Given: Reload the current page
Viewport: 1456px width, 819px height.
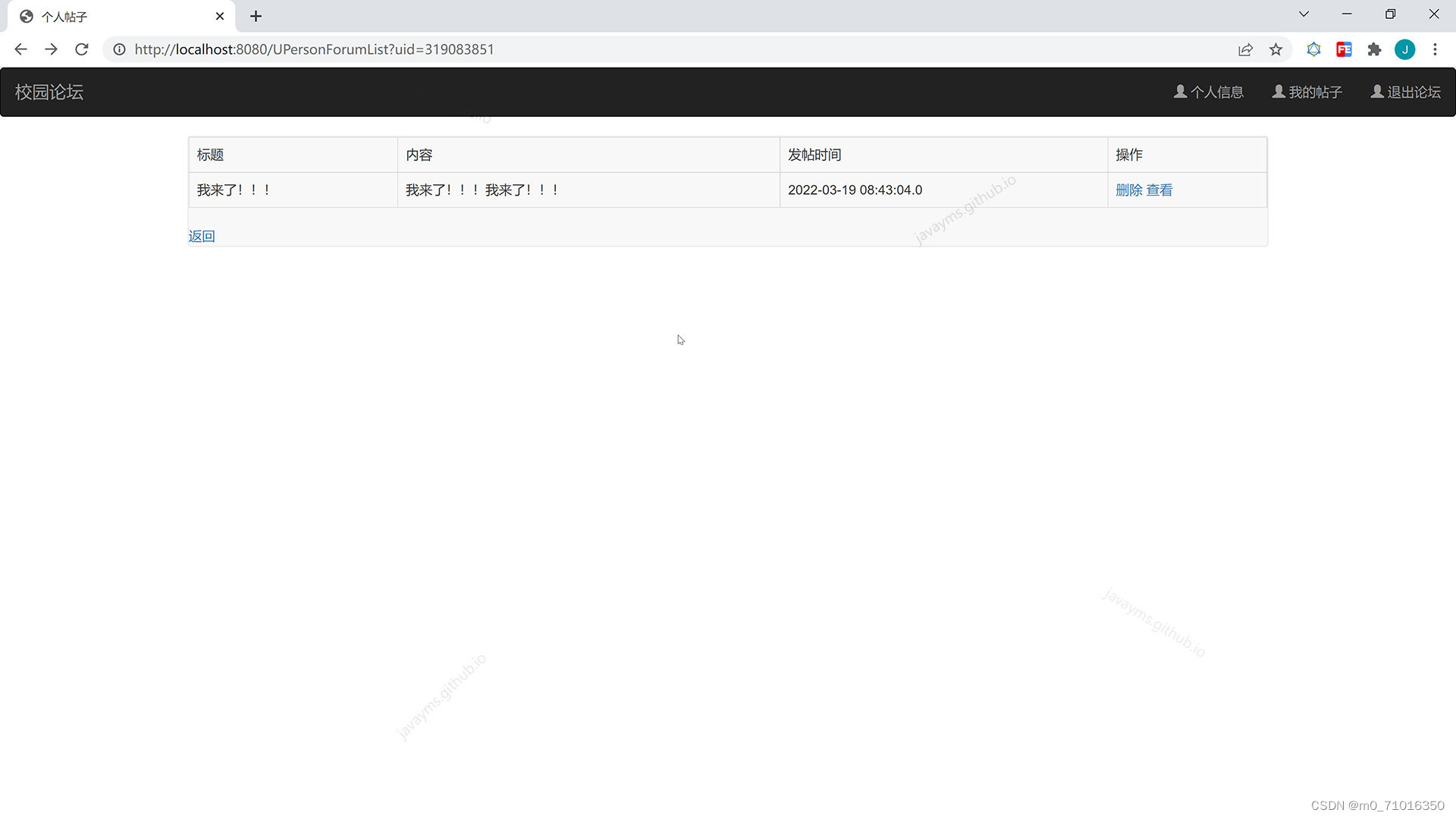Looking at the screenshot, I should tap(82, 49).
